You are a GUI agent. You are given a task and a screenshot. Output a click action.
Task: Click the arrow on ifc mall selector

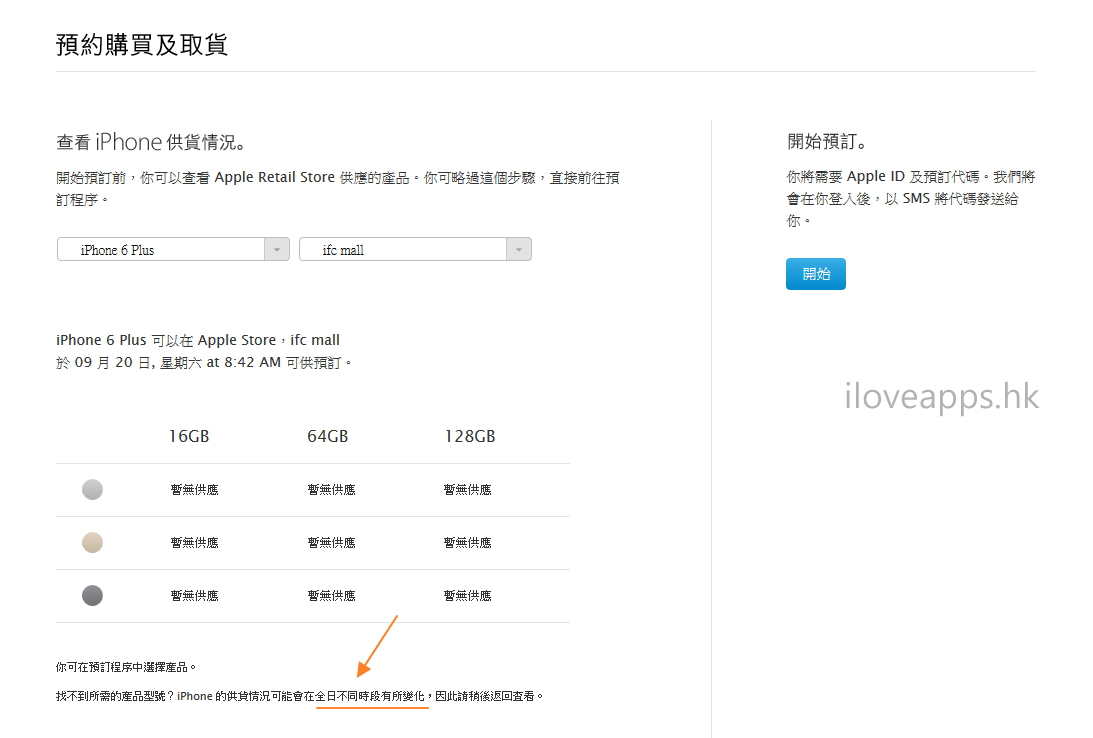pyautogui.click(x=519, y=249)
